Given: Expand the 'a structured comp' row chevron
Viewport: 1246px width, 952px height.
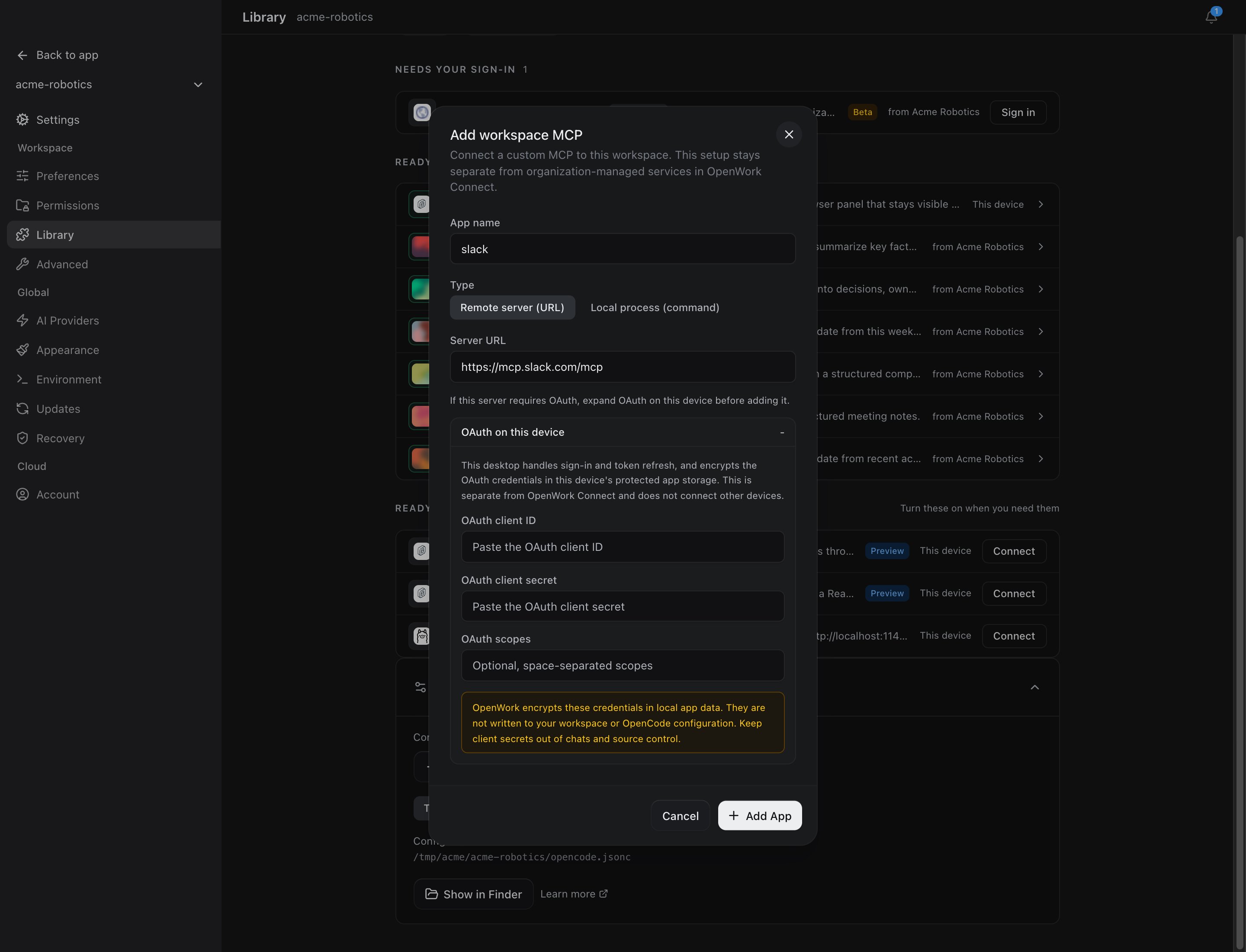Looking at the screenshot, I should pyautogui.click(x=1040, y=374).
